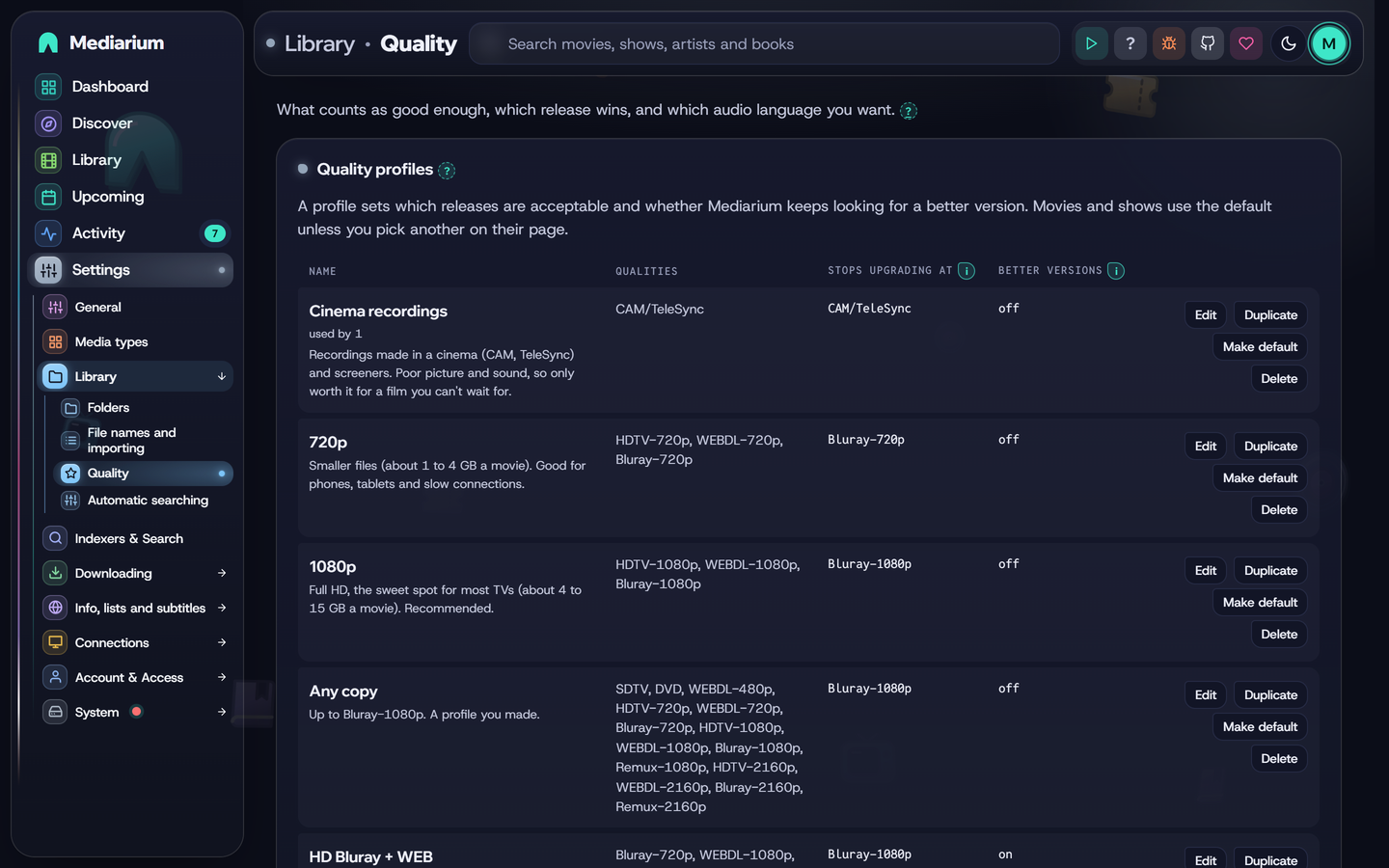
Task: Delete the Any copy profile
Action: [x=1279, y=759]
